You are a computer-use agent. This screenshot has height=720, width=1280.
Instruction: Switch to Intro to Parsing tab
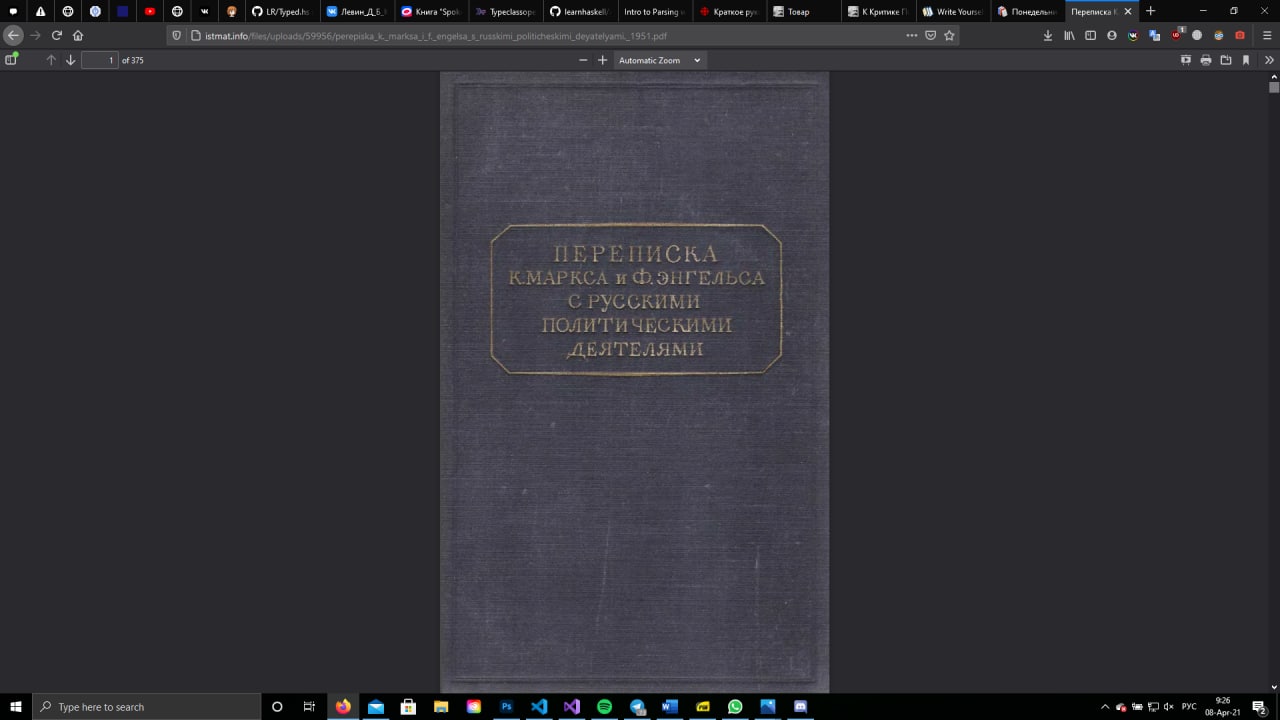pos(654,12)
